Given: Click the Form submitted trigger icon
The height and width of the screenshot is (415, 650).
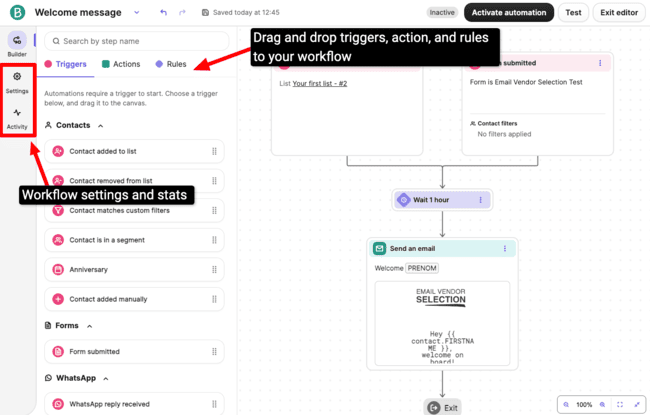Looking at the screenshot, I should [x=58, y=352].
